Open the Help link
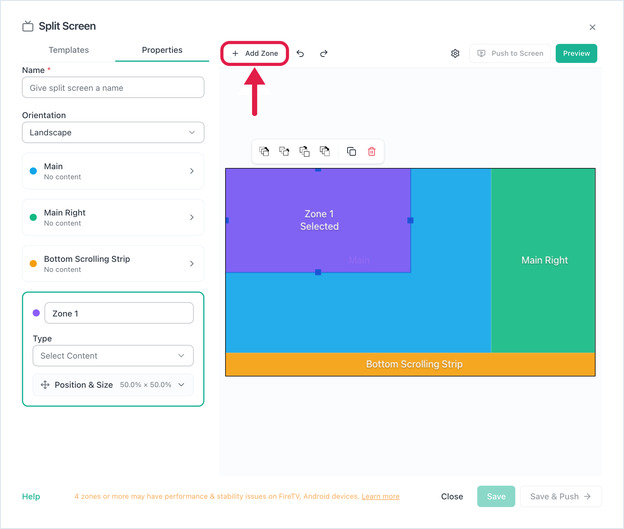624x529 pixels. (x=31, y=496)
